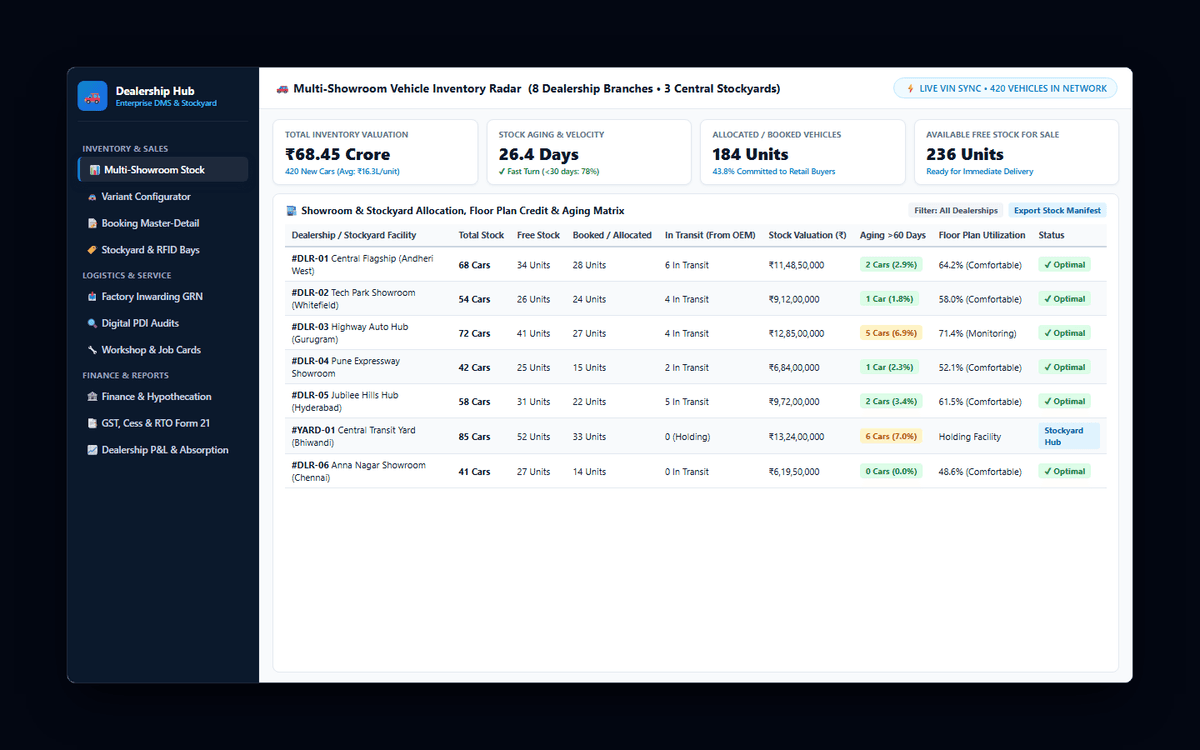This screenshot has height=750, width=1200.
Task: Click the Floor Plan Utilization column header
Action: click(982, 236)
